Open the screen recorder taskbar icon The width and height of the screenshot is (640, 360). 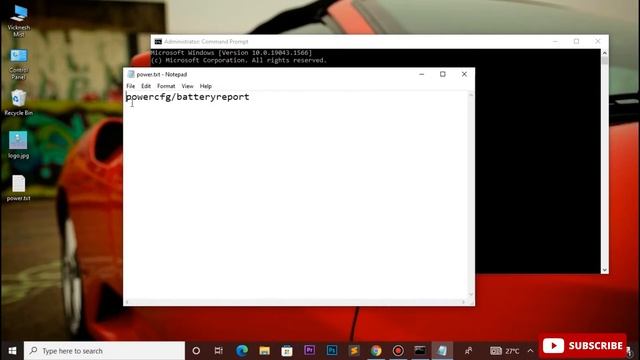[398, 351]
